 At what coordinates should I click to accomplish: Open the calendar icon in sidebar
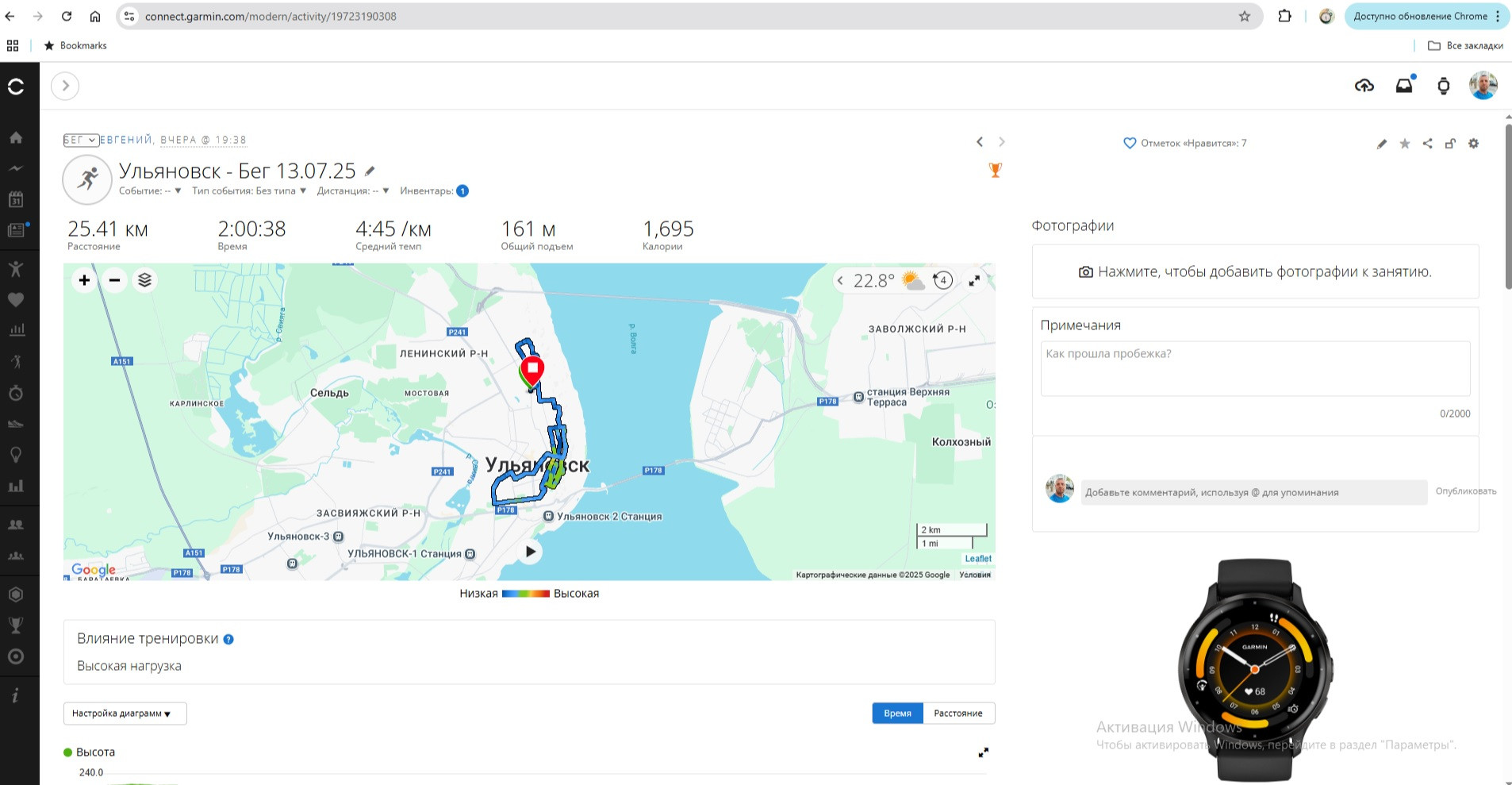tap(16, 199)
